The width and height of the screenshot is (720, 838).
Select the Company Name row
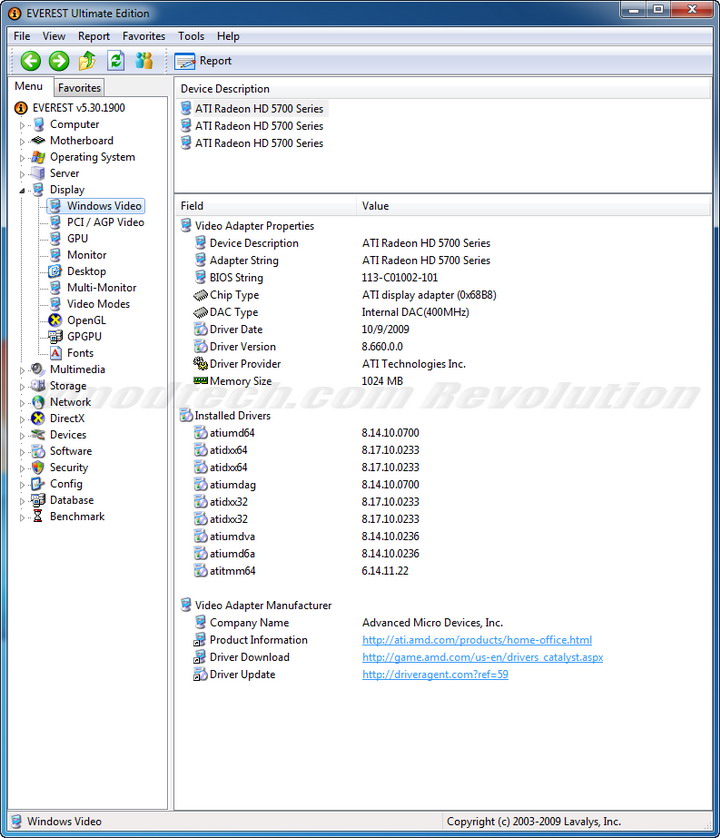pos(443,623)
